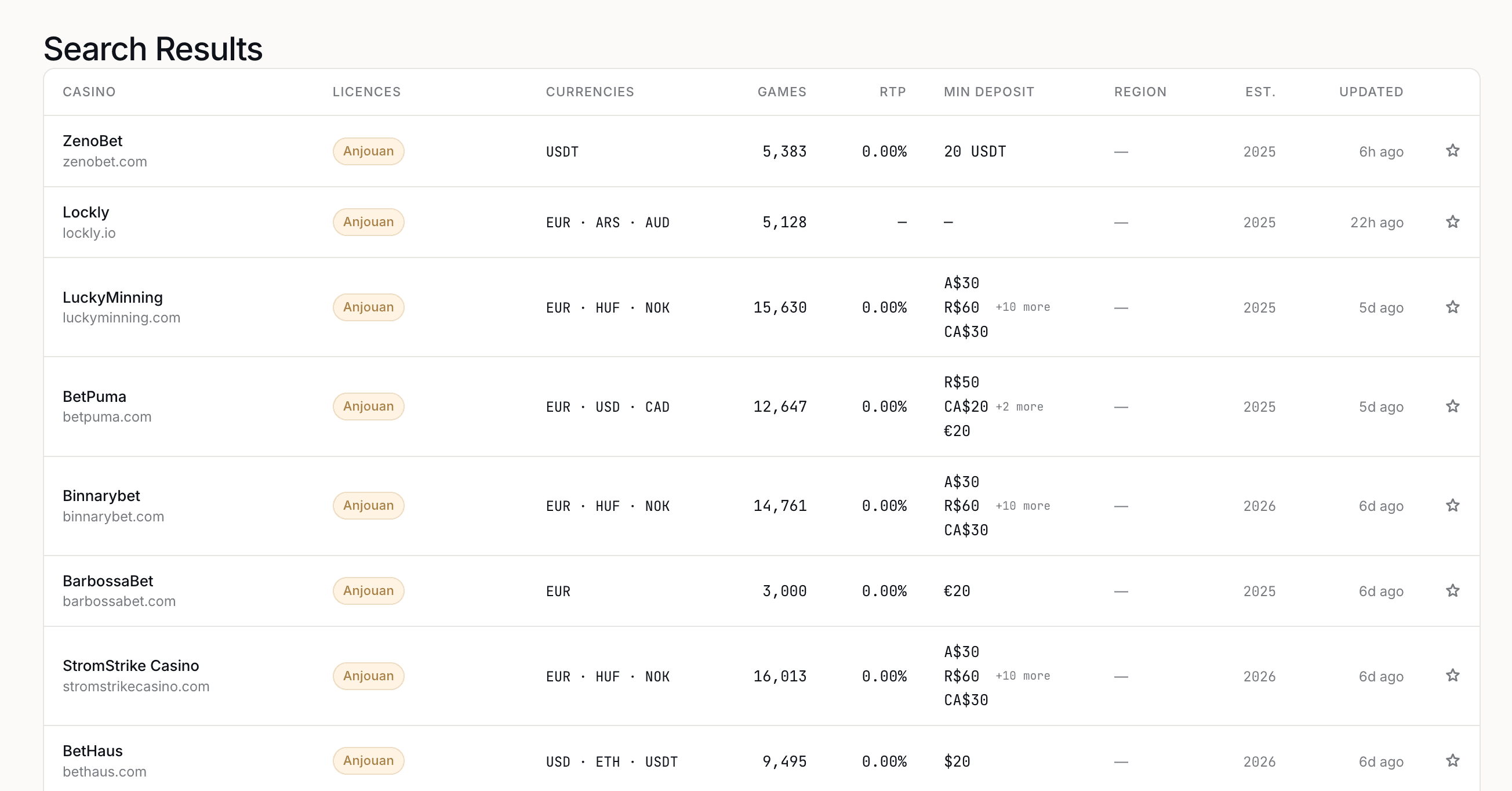Viewport: 1512px width, 791px height.
Task: Expand '+2 more' deposits for BetPuma
Action: pos(1020,407)
